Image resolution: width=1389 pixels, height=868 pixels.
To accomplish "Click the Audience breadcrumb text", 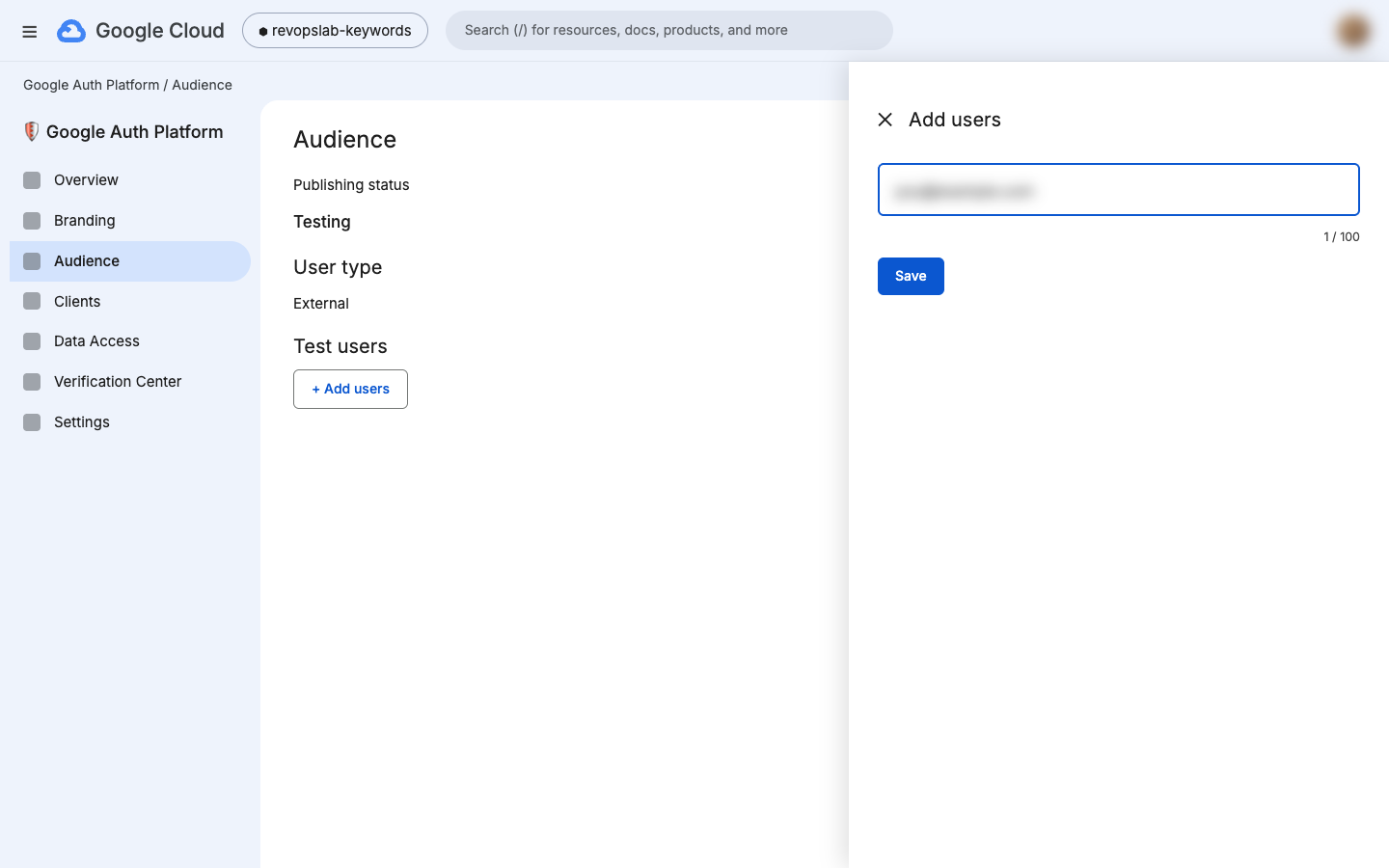I will coord(202,85).
